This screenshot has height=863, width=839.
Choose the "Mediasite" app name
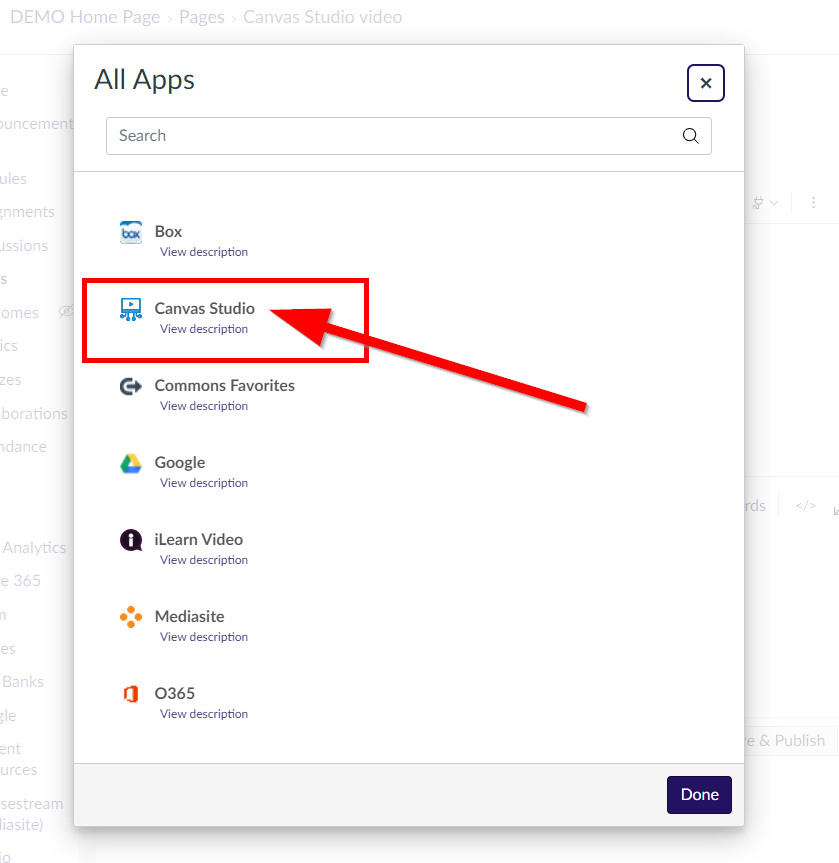[x=189, y=616]
